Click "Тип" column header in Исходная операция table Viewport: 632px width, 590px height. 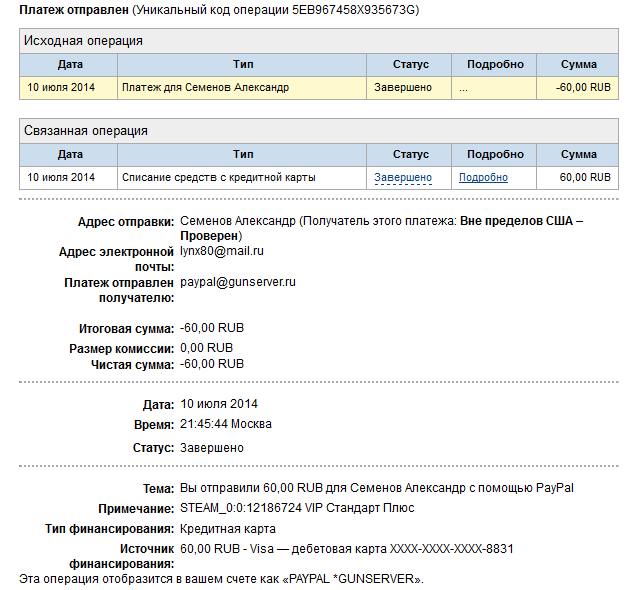tap(243, 64)
